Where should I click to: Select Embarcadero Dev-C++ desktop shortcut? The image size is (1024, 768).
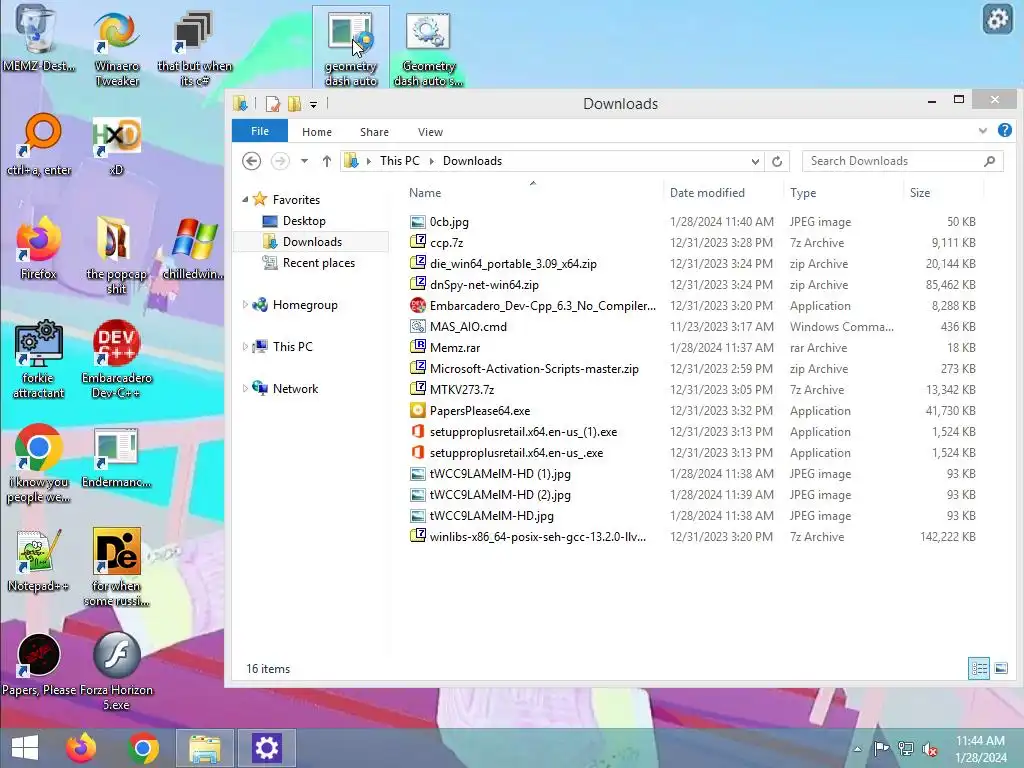click(116, 359)
